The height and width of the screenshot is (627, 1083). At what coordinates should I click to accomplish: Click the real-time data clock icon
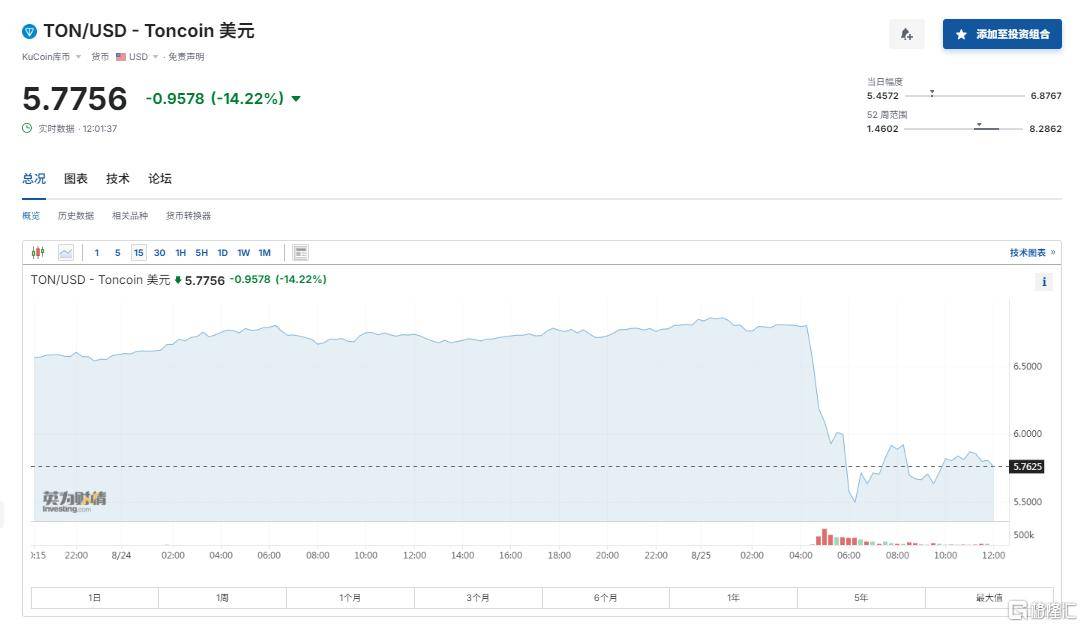point(27,128)
